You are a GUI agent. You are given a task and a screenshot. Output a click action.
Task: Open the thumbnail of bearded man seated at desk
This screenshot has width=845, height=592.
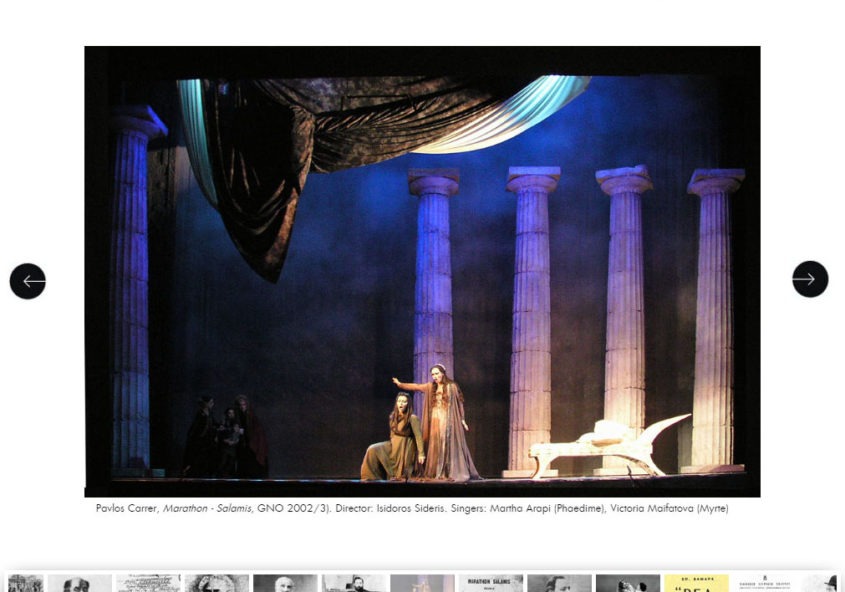[x=353, y=583]
